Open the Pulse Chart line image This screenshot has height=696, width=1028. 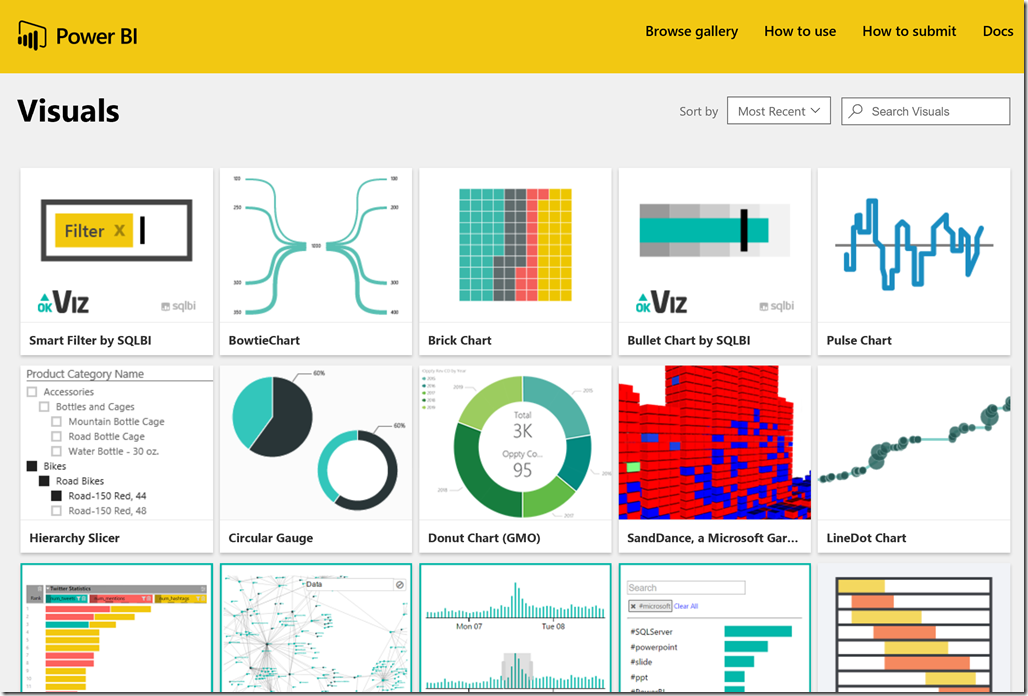coord(914,245)
